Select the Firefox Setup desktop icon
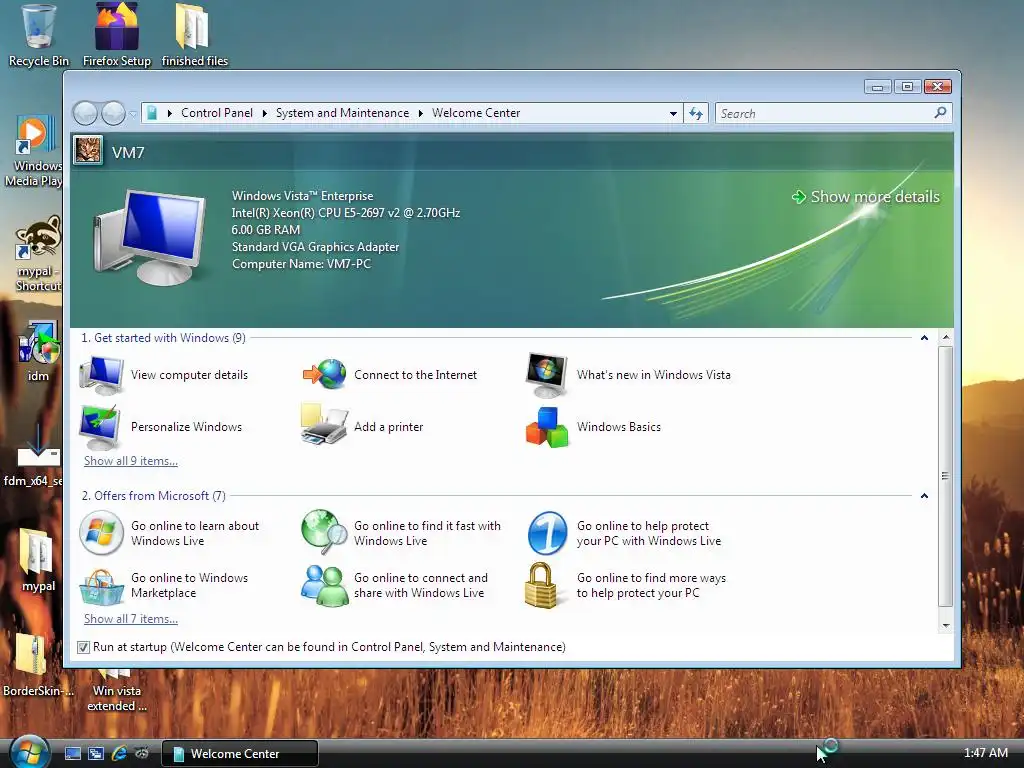1024x768 pixels. pyautogui.click(x=117, y=35)
